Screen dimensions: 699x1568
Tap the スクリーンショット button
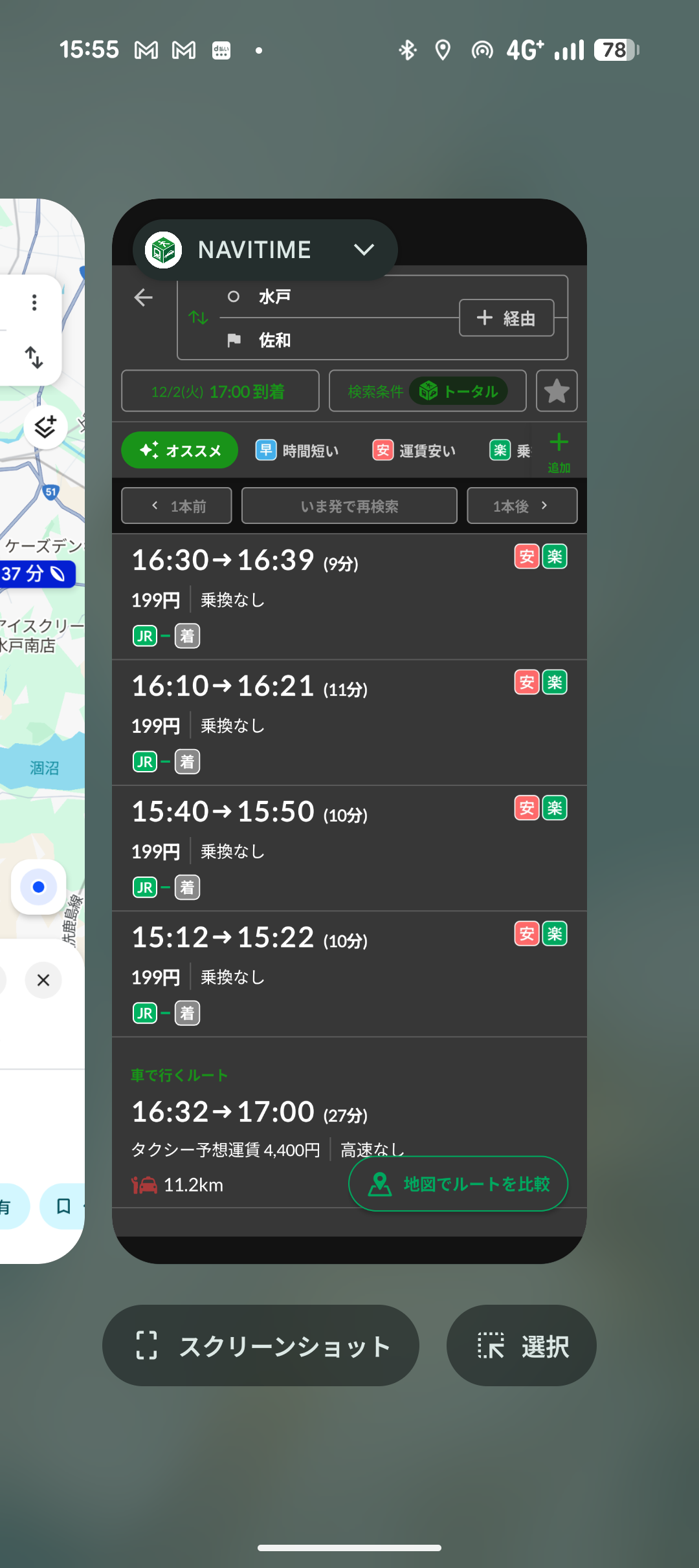261,1345
